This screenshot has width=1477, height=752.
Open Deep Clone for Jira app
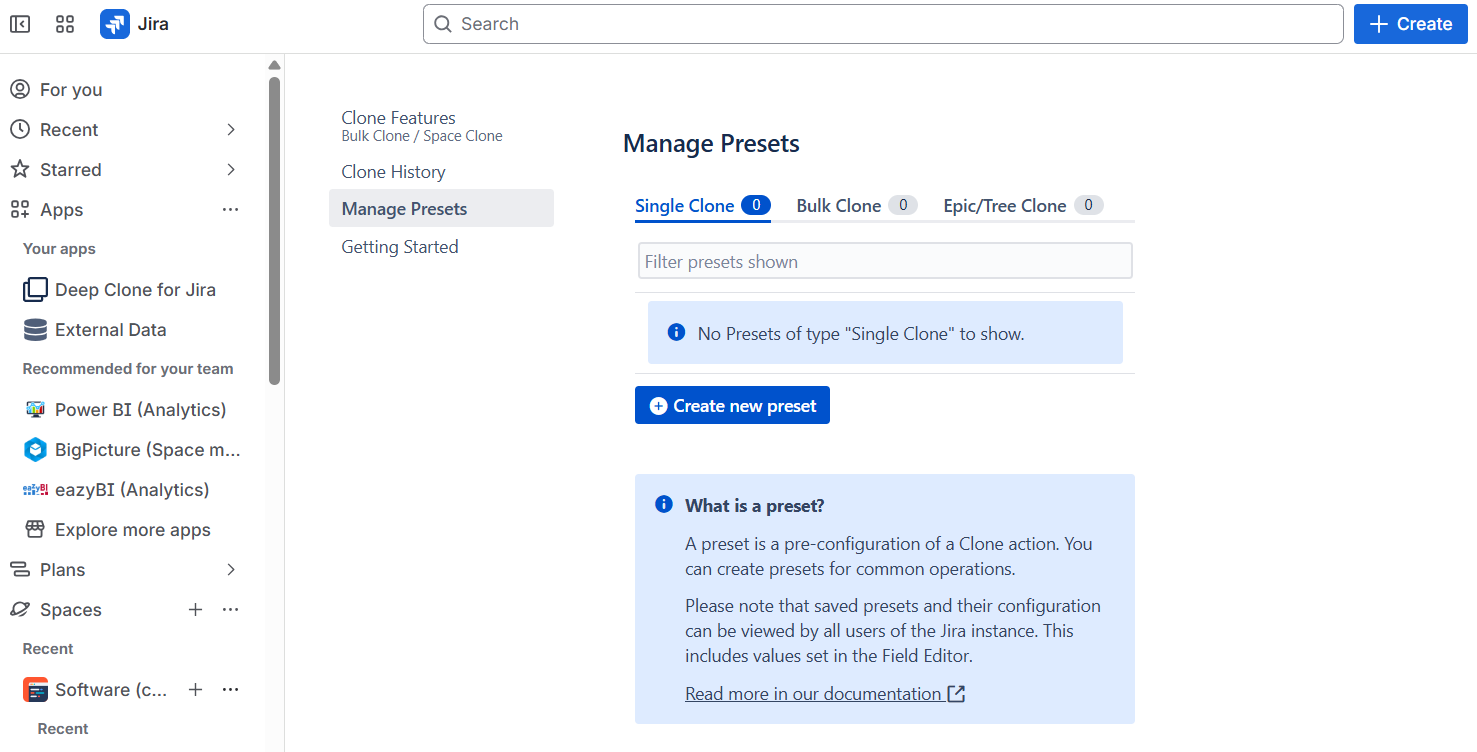[x=135, y=290]
